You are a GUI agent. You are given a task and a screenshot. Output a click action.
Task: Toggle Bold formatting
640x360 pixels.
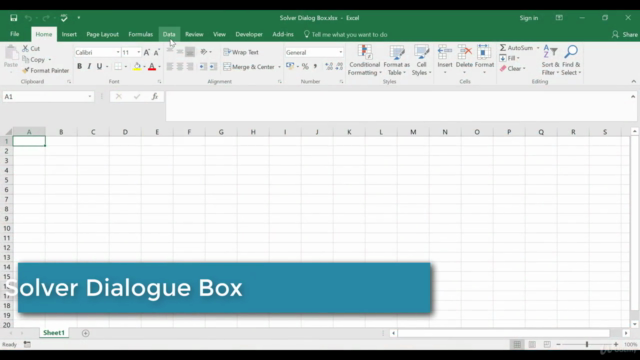(79, 67)
